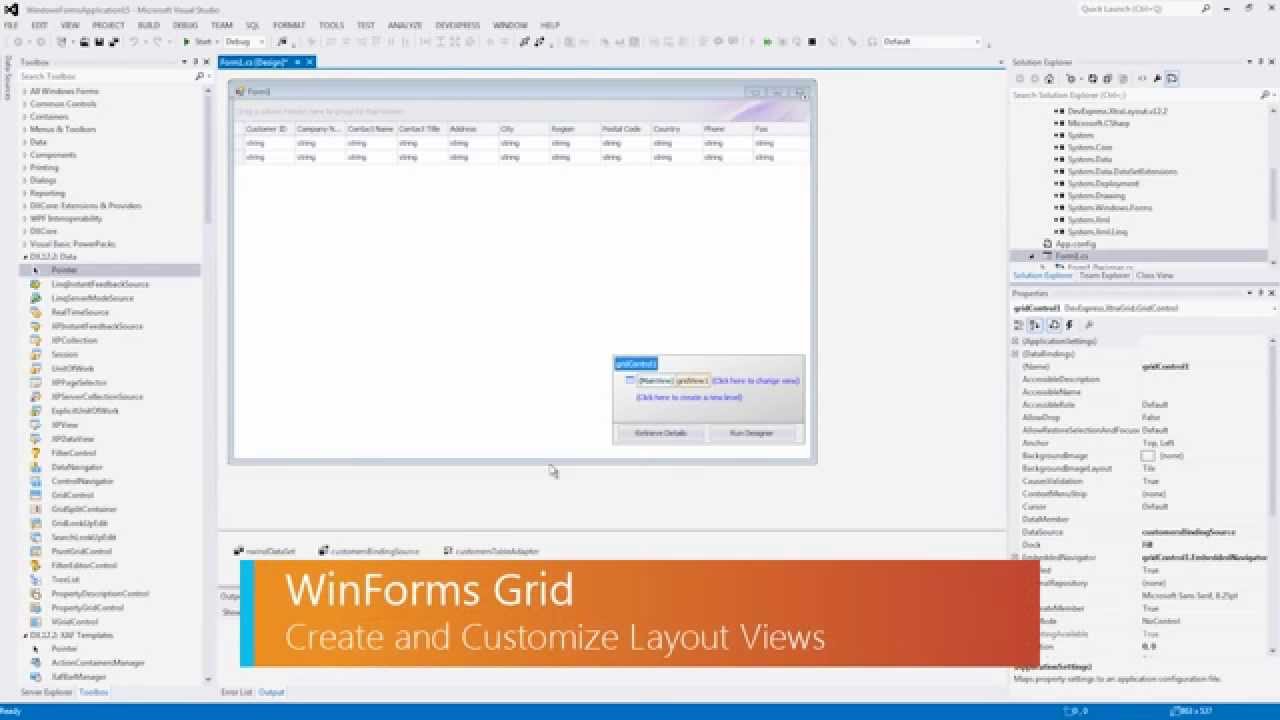Toggle Preview Selected Items in Solution Explorer
The image size is (1280, 720).
coord(1172,78)
